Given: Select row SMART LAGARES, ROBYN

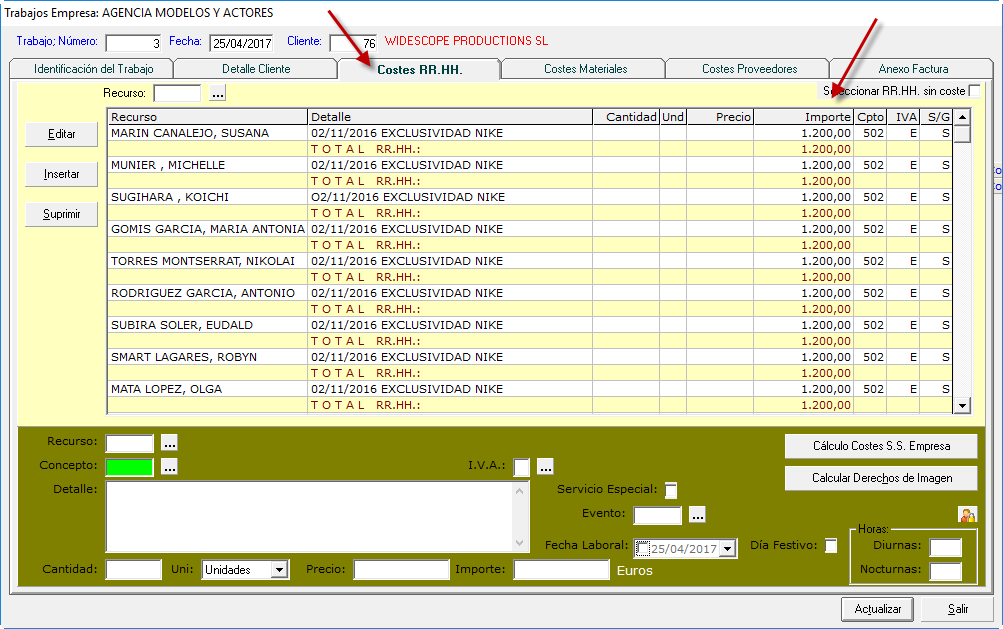Looking at the screenshot, I should [x=530, y=357].
